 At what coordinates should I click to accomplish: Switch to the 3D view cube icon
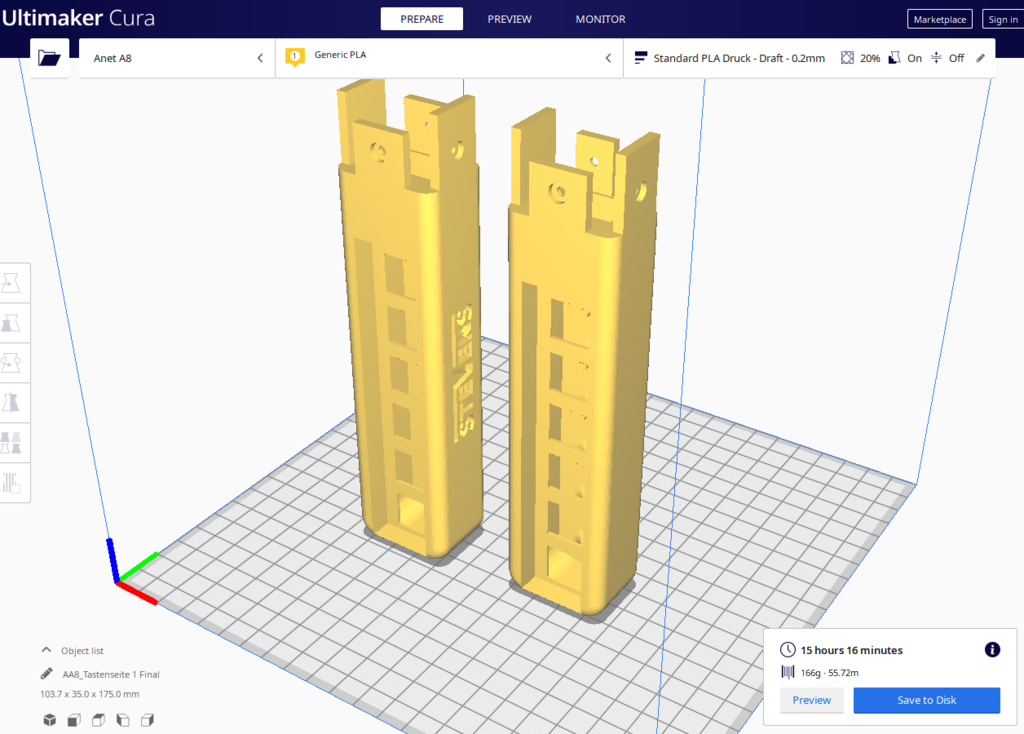(x=50, y=720)
